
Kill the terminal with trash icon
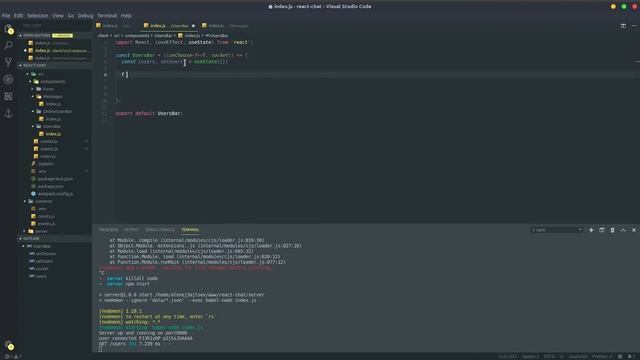coord(612,230)
